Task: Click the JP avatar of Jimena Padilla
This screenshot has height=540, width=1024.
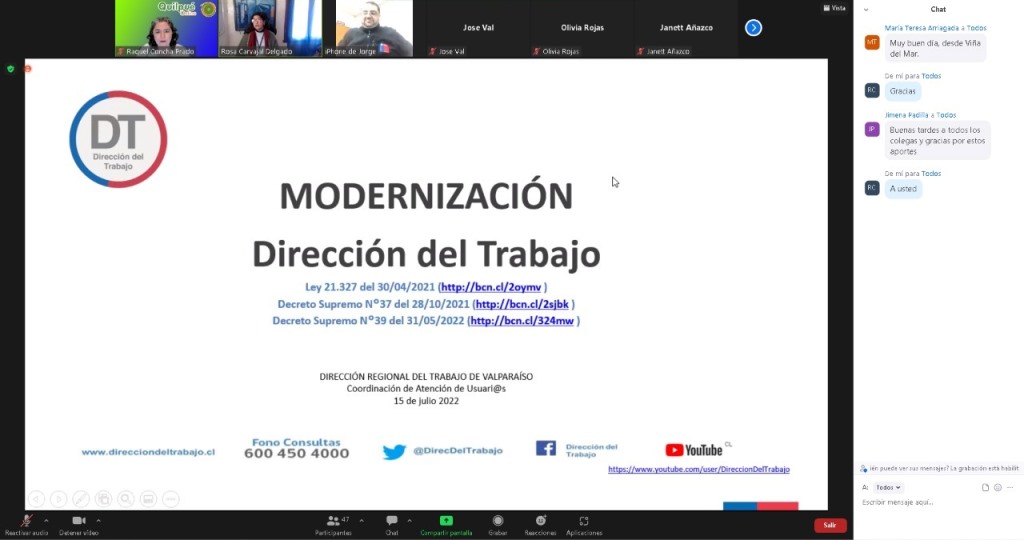Action: point(872,129)
